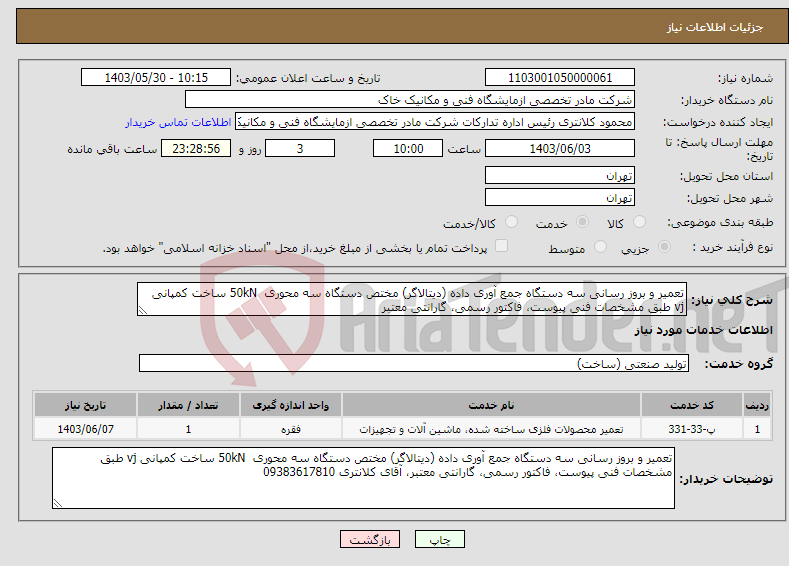Select the کالا radio button
Viewport: 789px width, 566px height.
(639, 222)
